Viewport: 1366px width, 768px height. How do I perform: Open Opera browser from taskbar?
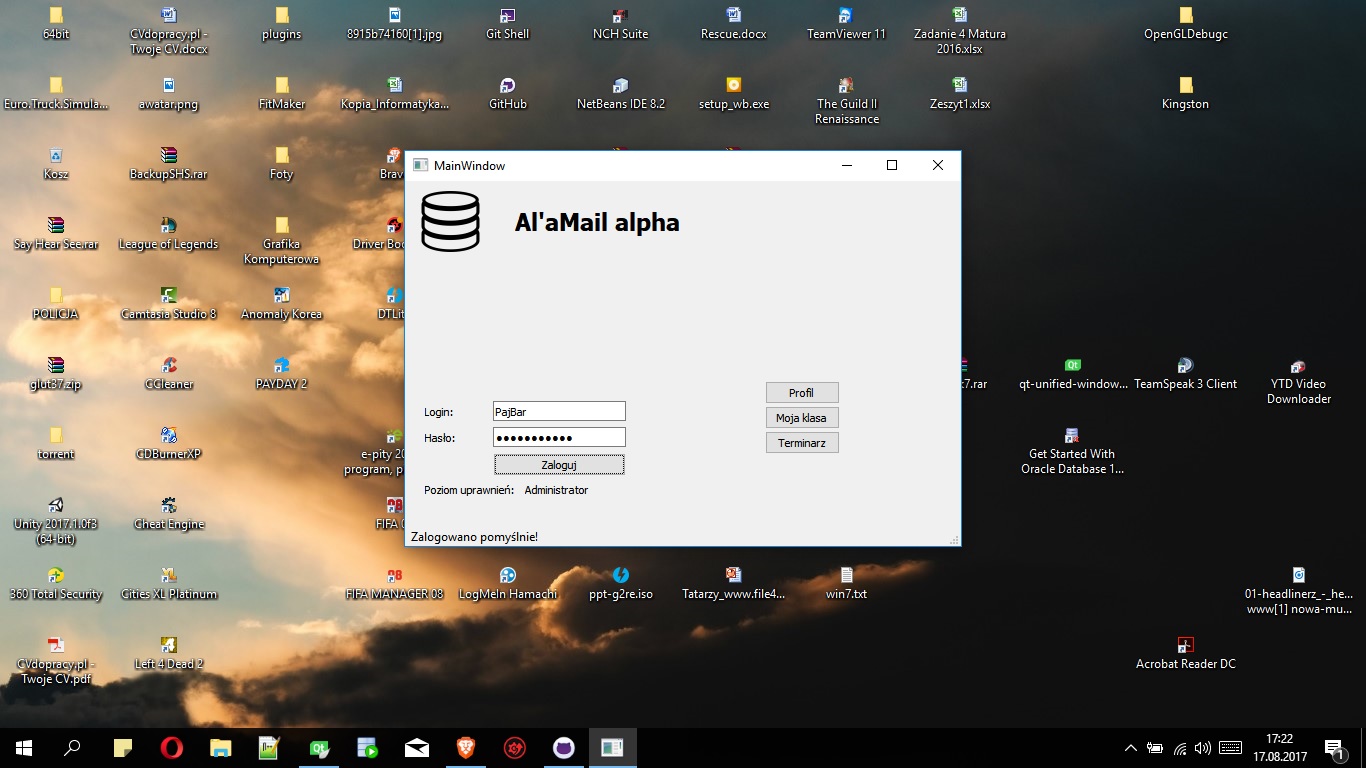pos(172,747)
